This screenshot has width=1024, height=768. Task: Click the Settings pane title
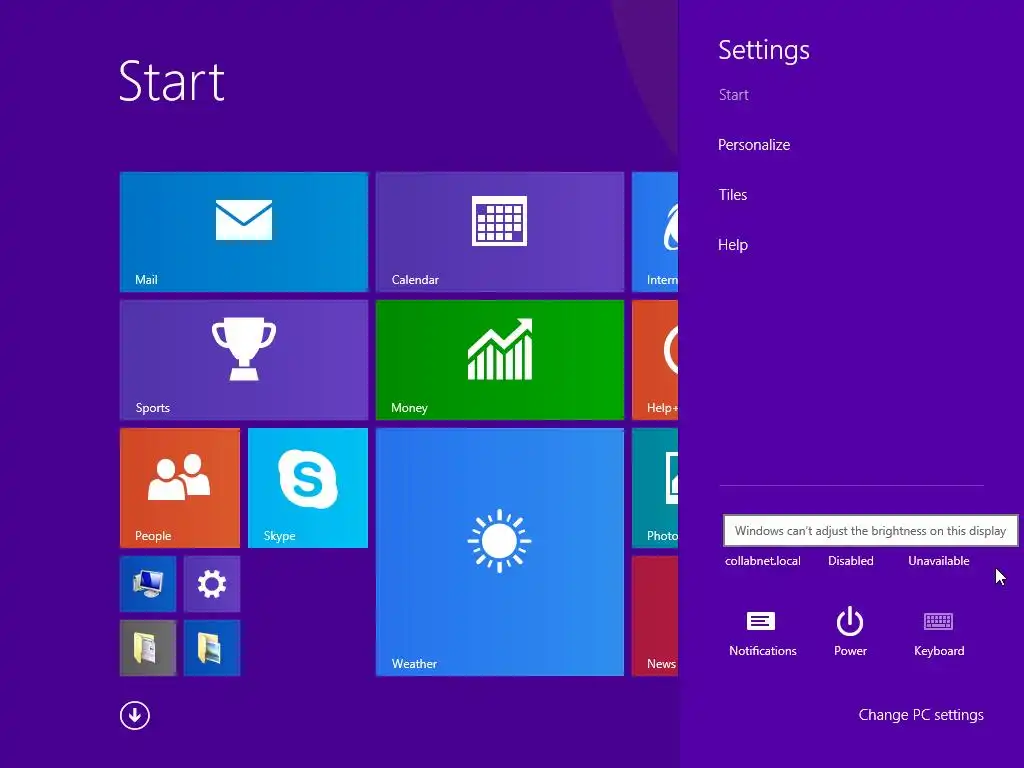click(x=763, y=50)
